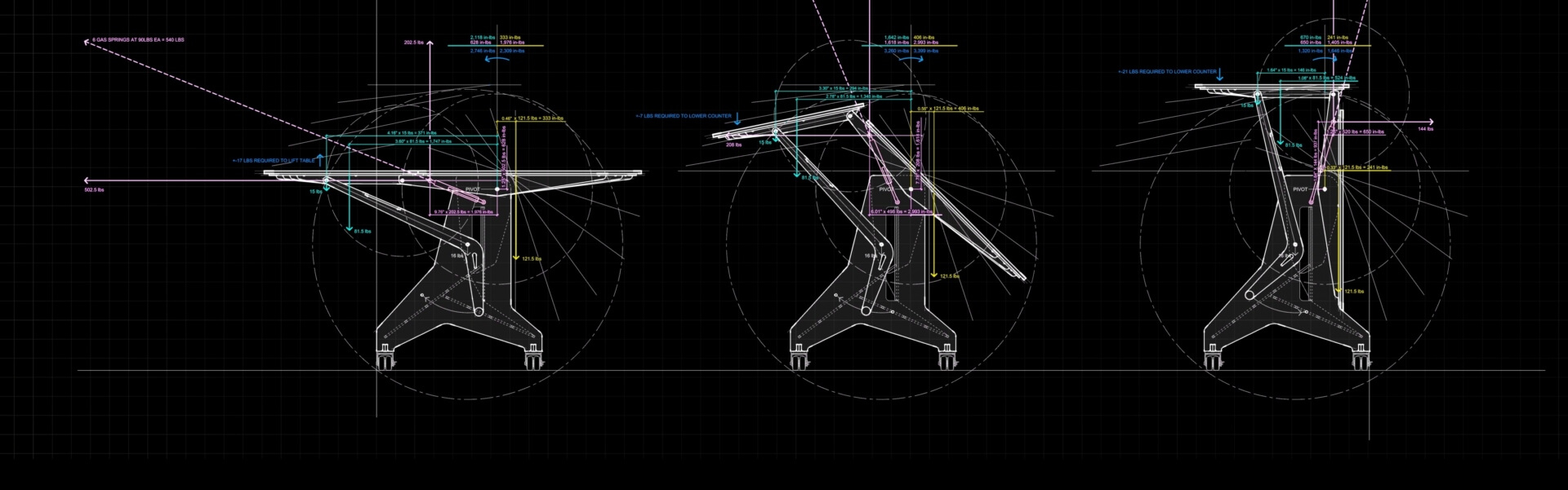Viewport: 1568px width, 490px height.
Task: Click the 144 lbs force label
Action: [1425, 129]
